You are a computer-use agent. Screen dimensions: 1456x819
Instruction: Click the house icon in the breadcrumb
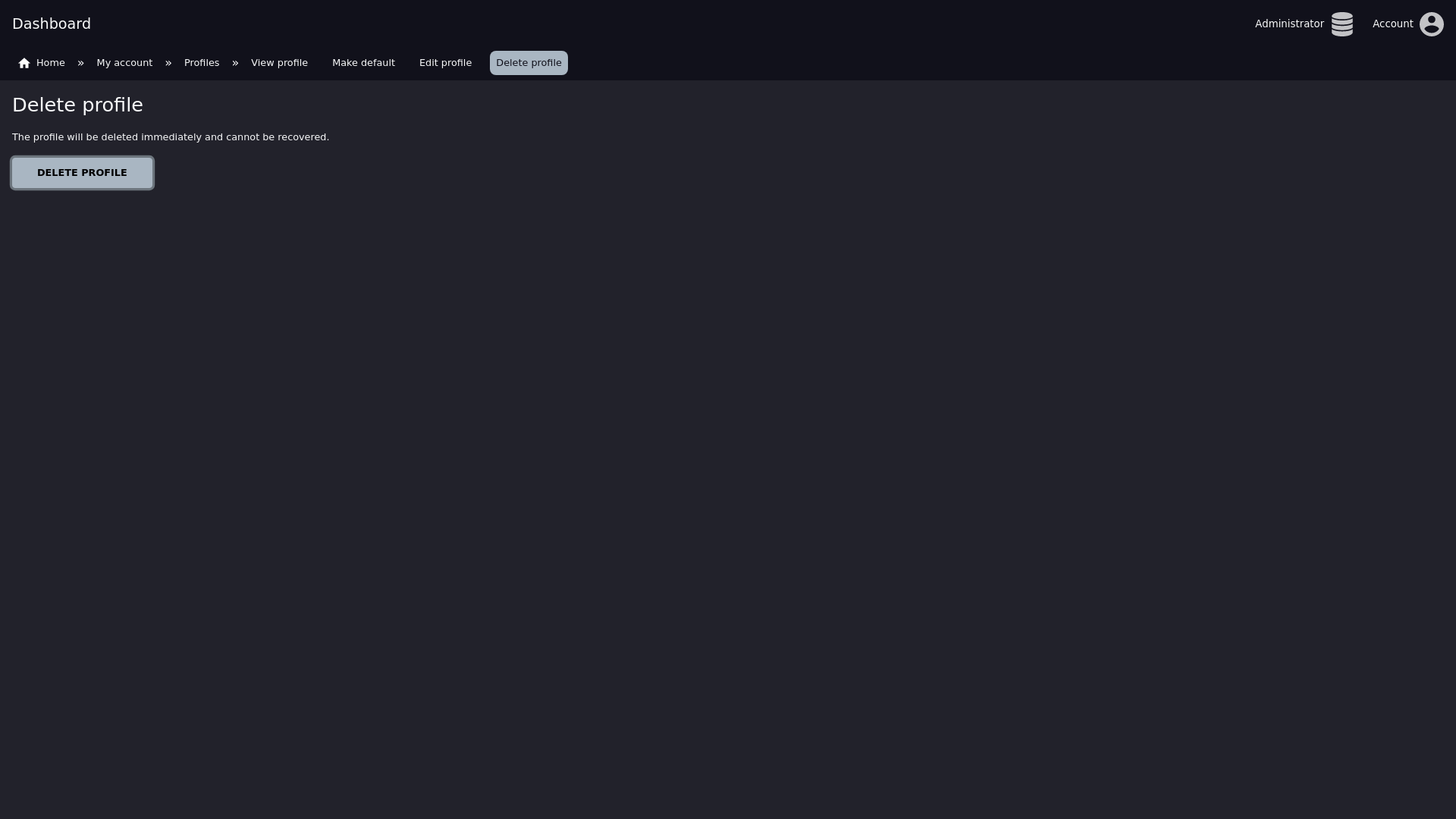(x=24, y=63)
